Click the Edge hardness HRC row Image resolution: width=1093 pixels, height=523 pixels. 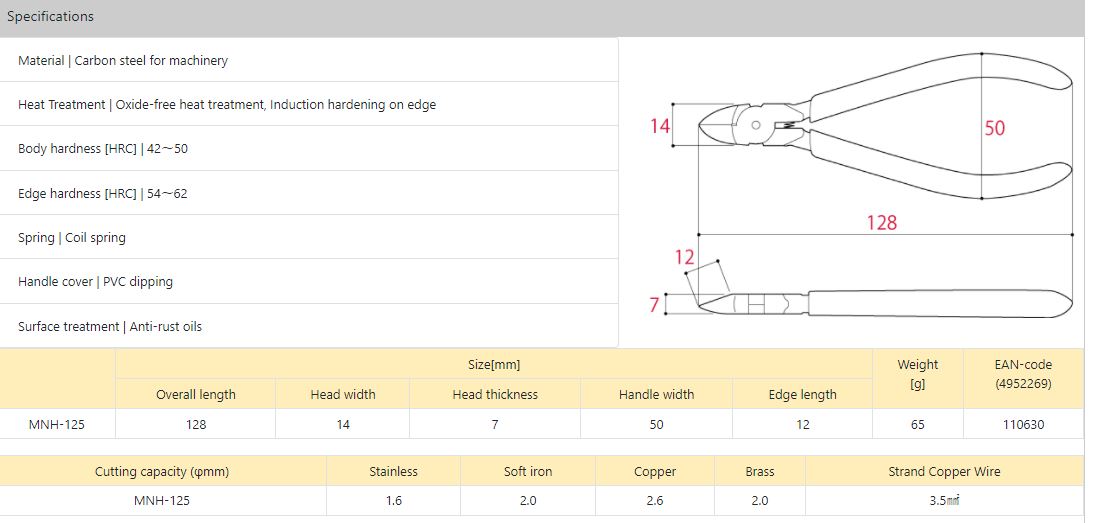pyautogui.click(x=103, y=194)
